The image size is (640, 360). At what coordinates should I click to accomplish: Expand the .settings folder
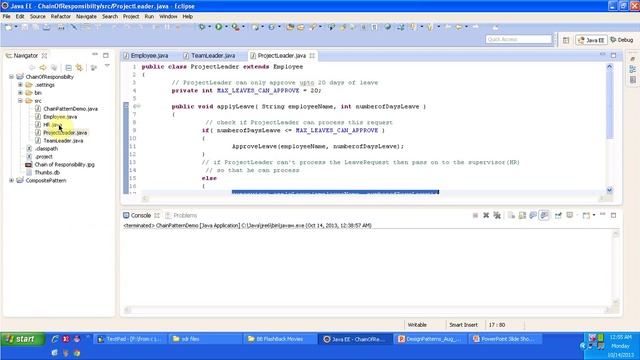pos(20,85)
